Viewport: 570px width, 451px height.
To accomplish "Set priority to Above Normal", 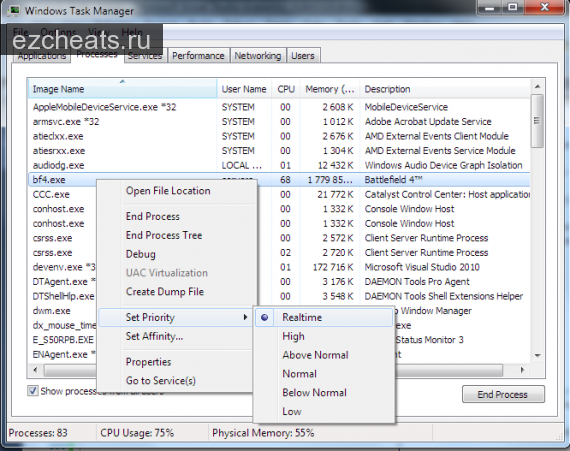I will (315, 355).
